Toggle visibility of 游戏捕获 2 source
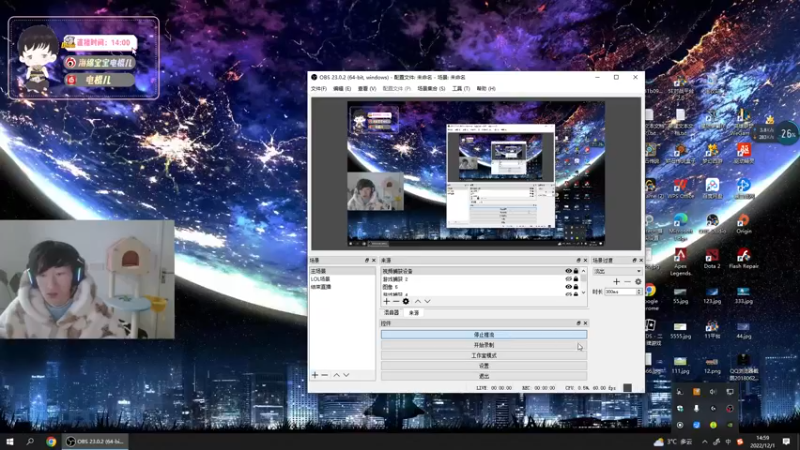The image size is (800, 450). [x=568, y=279]
